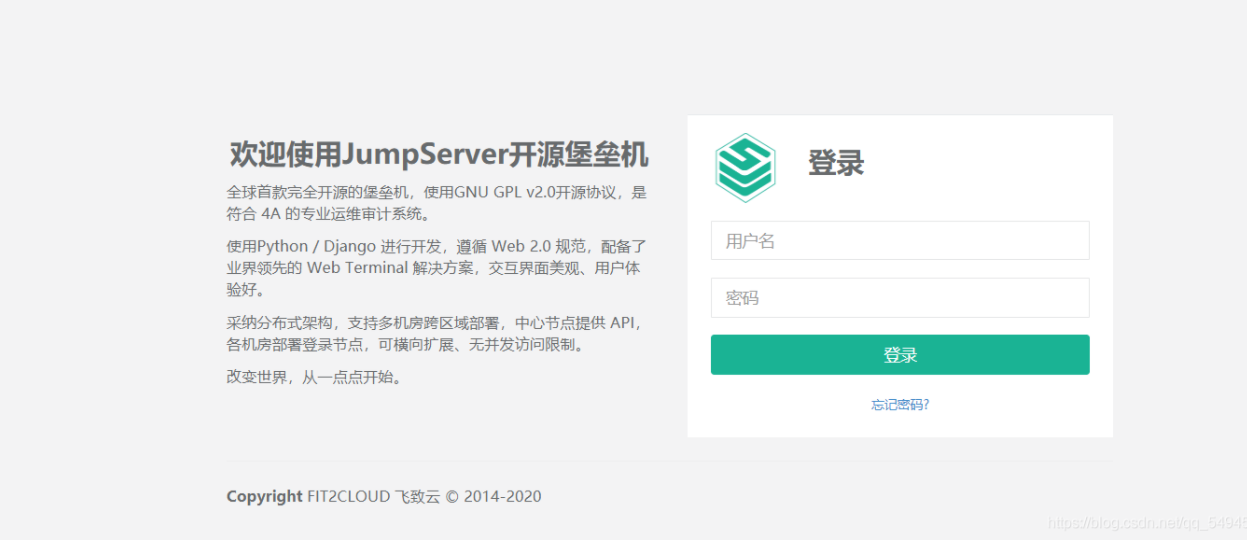This screenshot has height=545, width=1247.
Task: Focus the 密码 password field
Action: 900,298
